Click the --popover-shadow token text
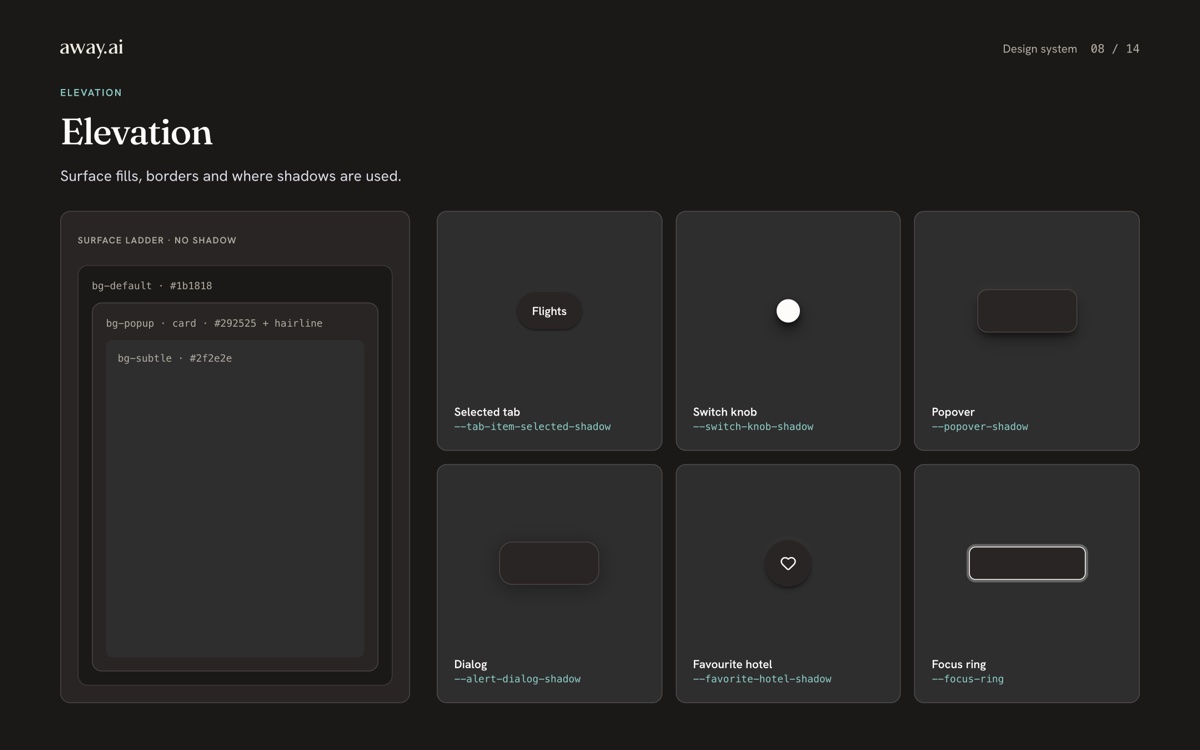 coord(980,427)
